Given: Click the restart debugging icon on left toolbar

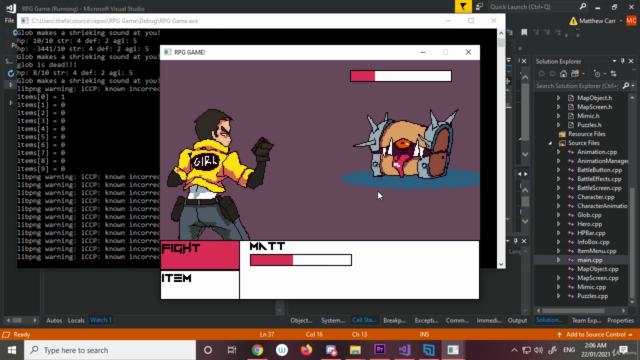Looking at the screenshot, I should pyautogui.click(x=11, y=73).
